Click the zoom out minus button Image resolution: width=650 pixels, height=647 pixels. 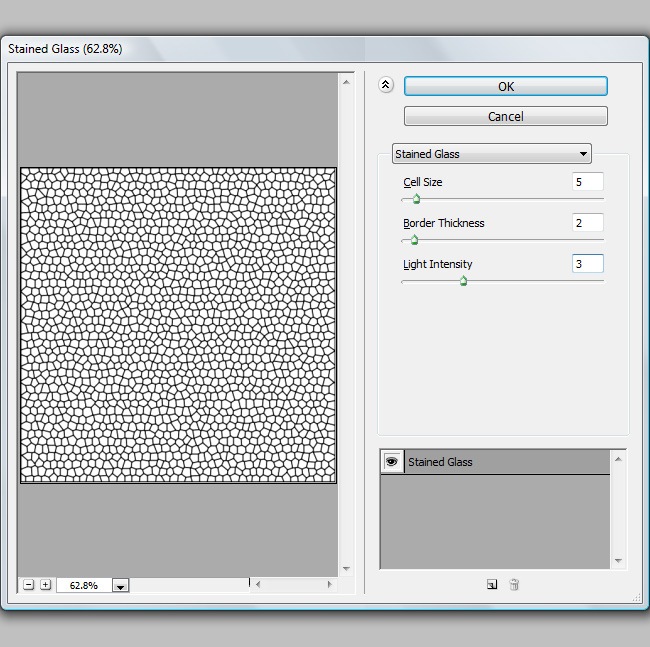(28, 585)
